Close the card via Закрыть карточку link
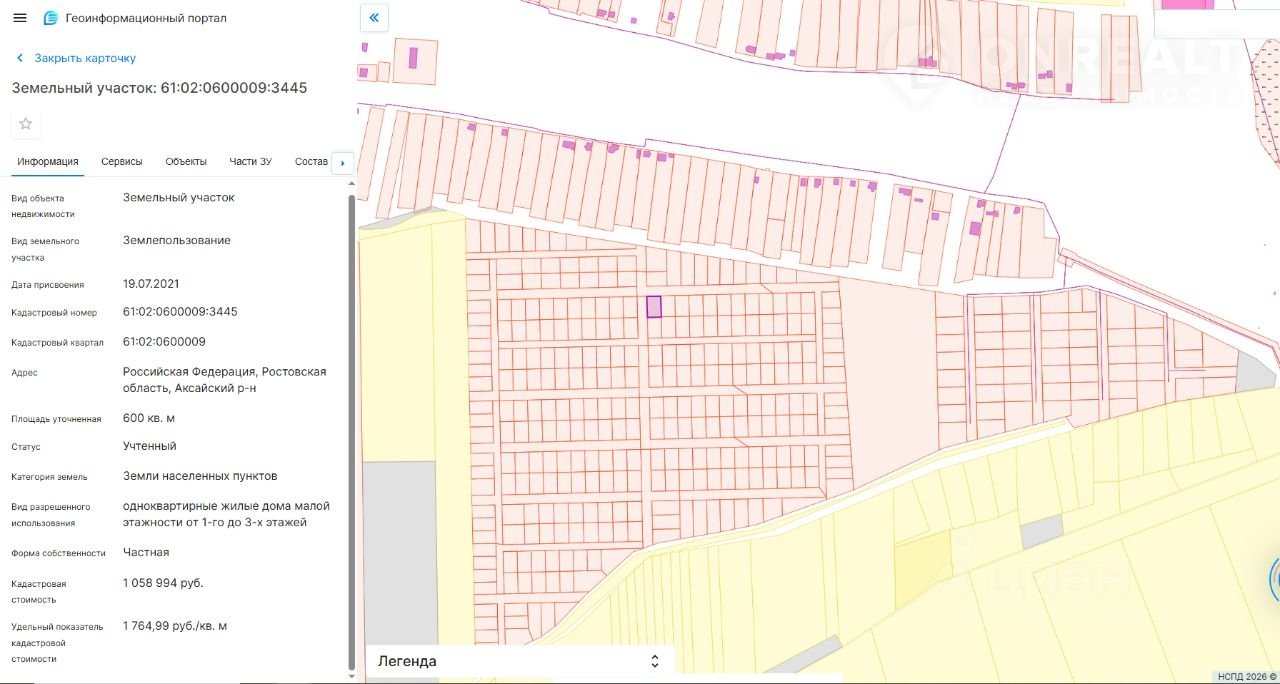Viewport: 1280px width, 684px height. (85, 58)
